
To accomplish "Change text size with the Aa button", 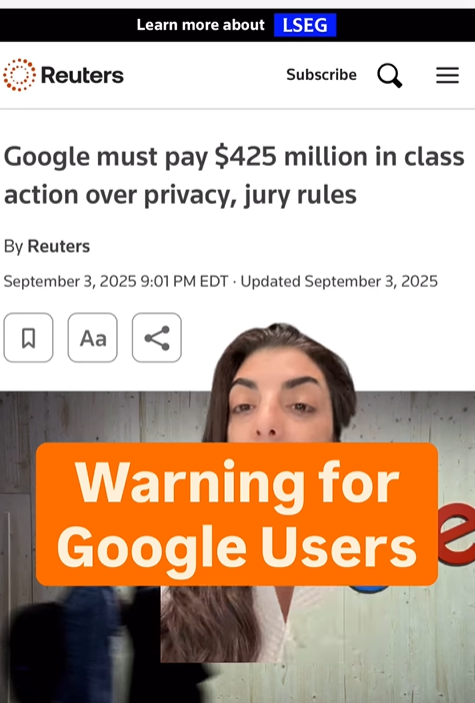I will [93, 338].
